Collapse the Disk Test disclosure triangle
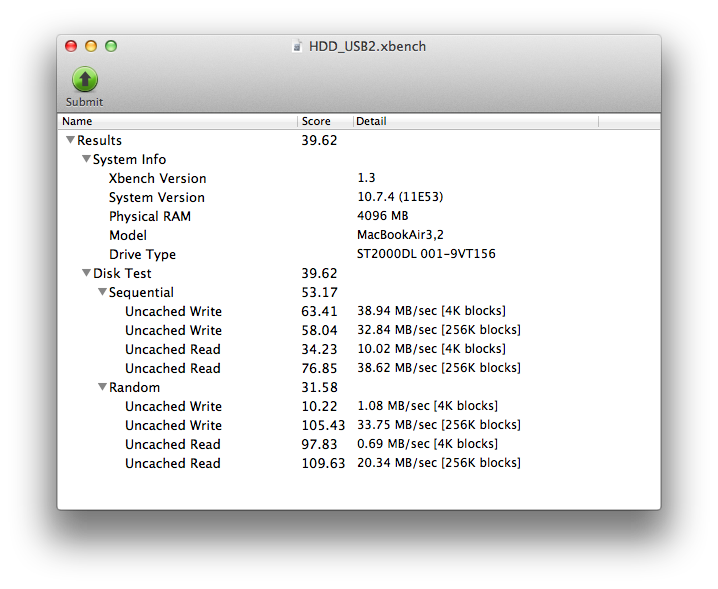This screenshot has height=589, width=718. coord(86,273)
